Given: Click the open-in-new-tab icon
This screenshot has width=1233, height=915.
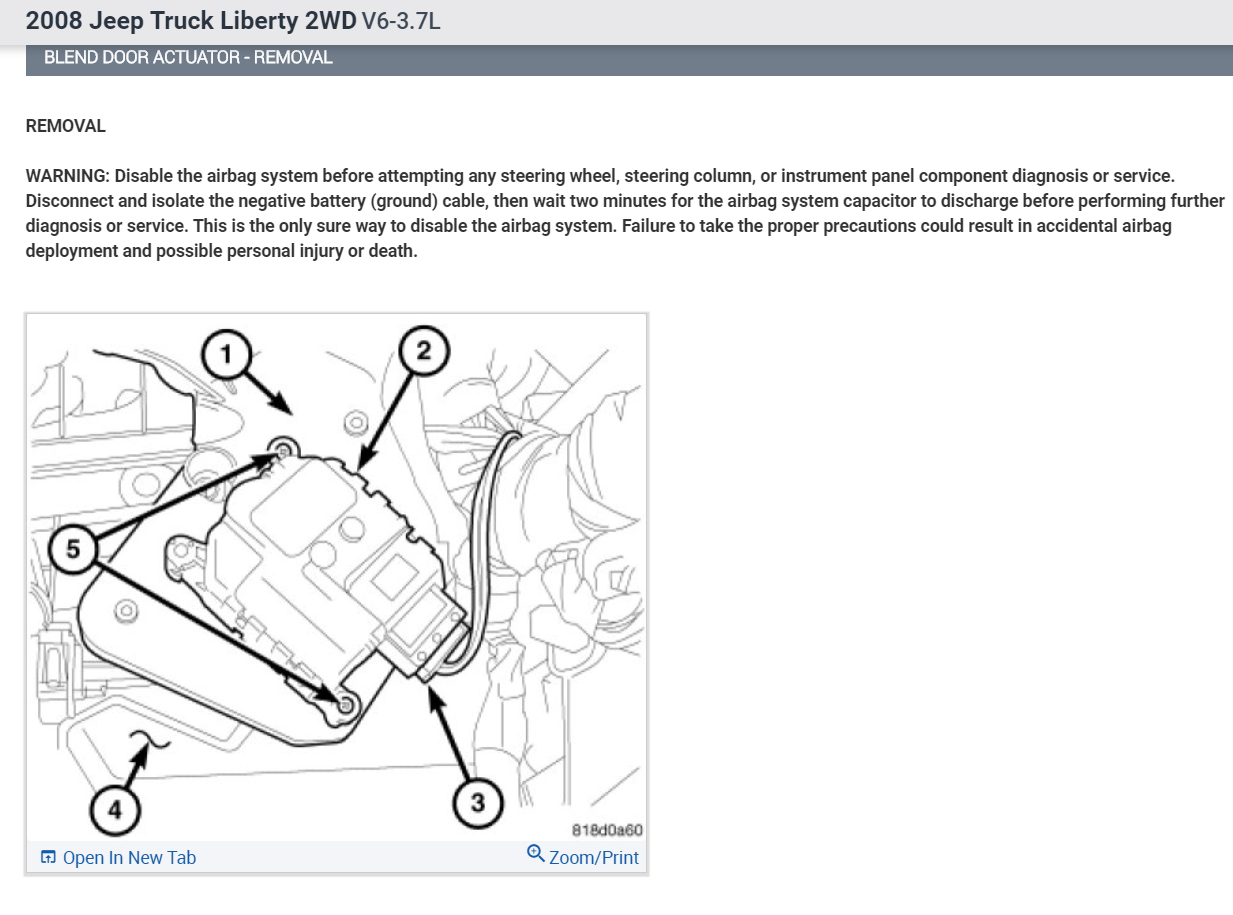Looking at the screenshot, I should 48,857.
